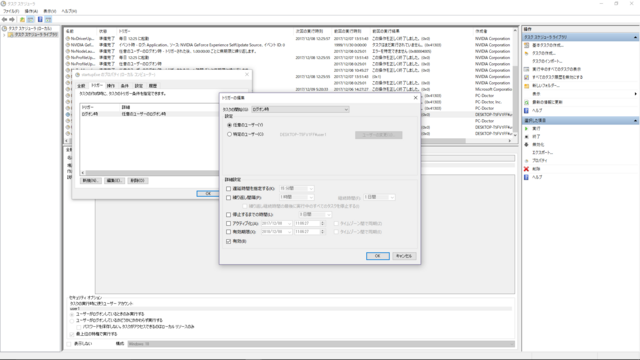This screenshot has width=640, height=360.
Task: Click New (新規) button in properties dialog
Action: click(91, 180)
